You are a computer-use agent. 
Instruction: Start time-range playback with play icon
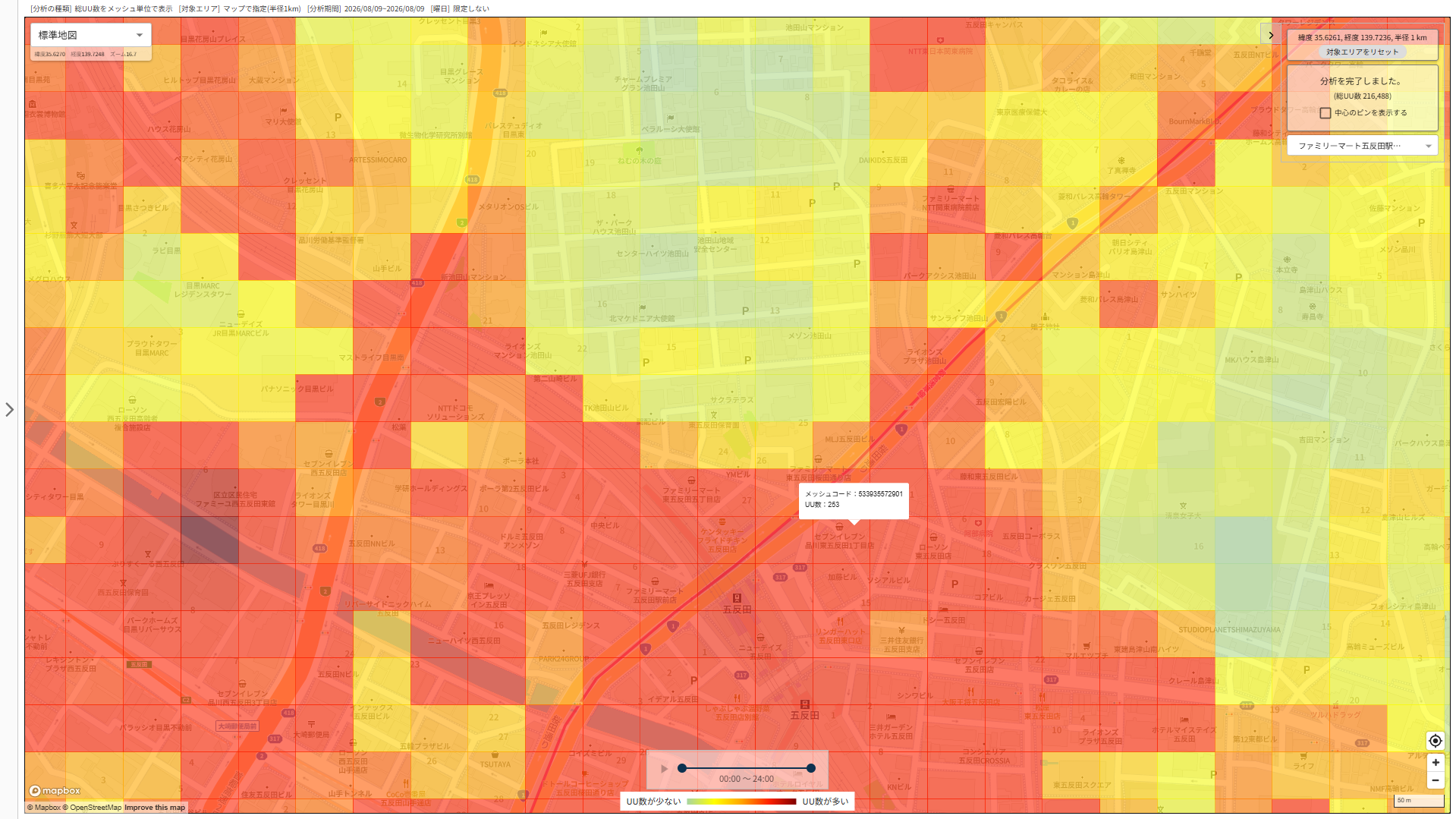point(665,769)
